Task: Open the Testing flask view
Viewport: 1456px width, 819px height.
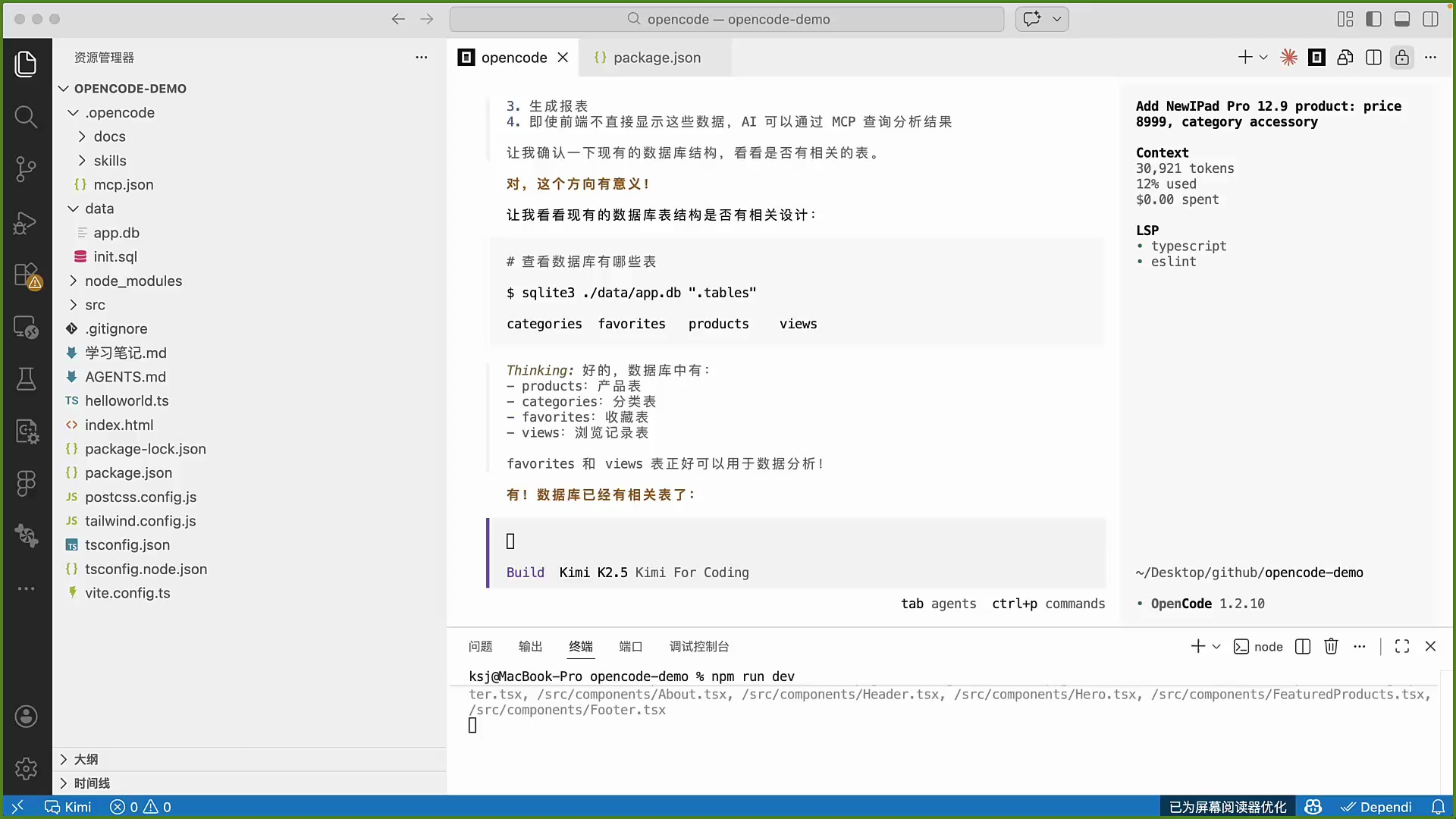Action: [26, 378]
